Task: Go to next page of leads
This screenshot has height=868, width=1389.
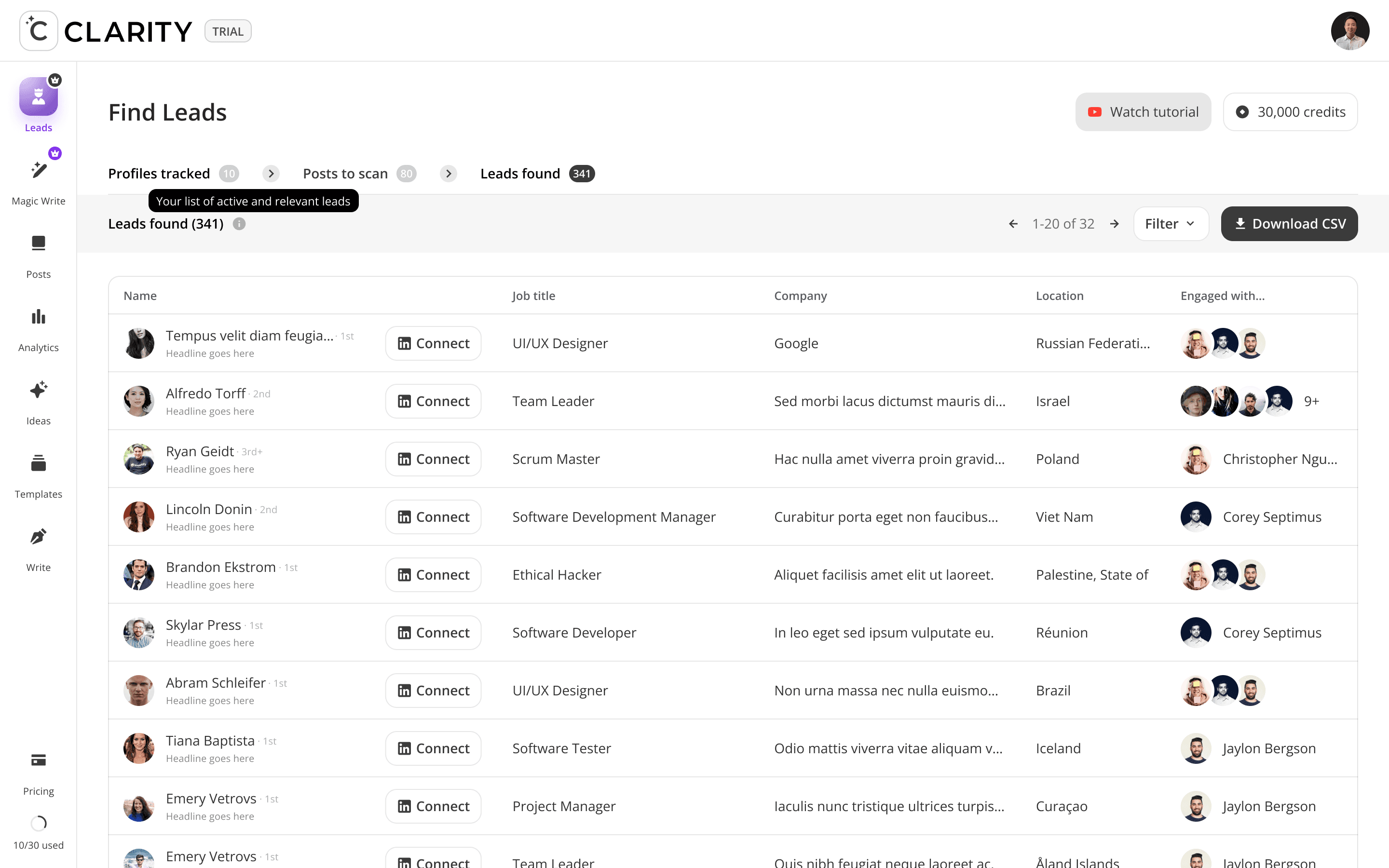Action: pyautogui.click(x=1114, y=224)
